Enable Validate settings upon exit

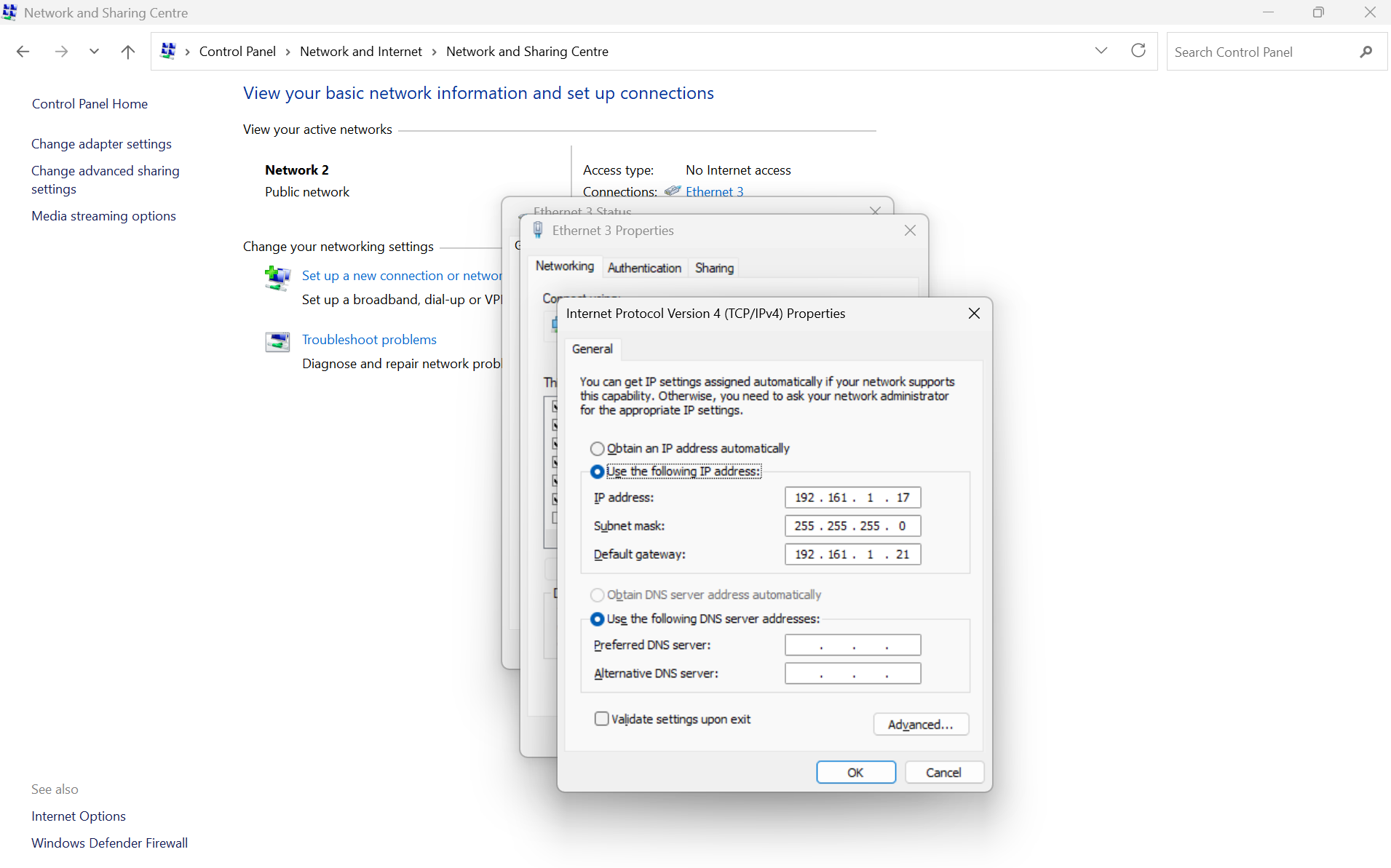point(601,718)
